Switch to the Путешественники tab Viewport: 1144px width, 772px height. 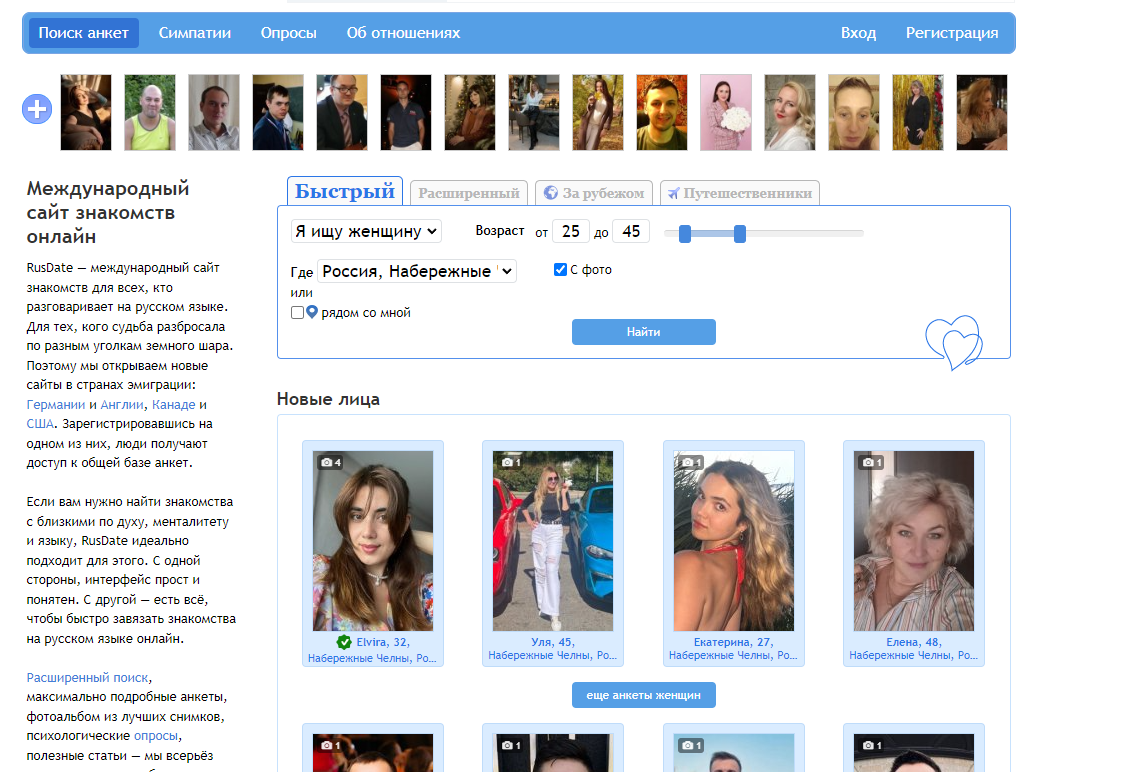point(740,193)
